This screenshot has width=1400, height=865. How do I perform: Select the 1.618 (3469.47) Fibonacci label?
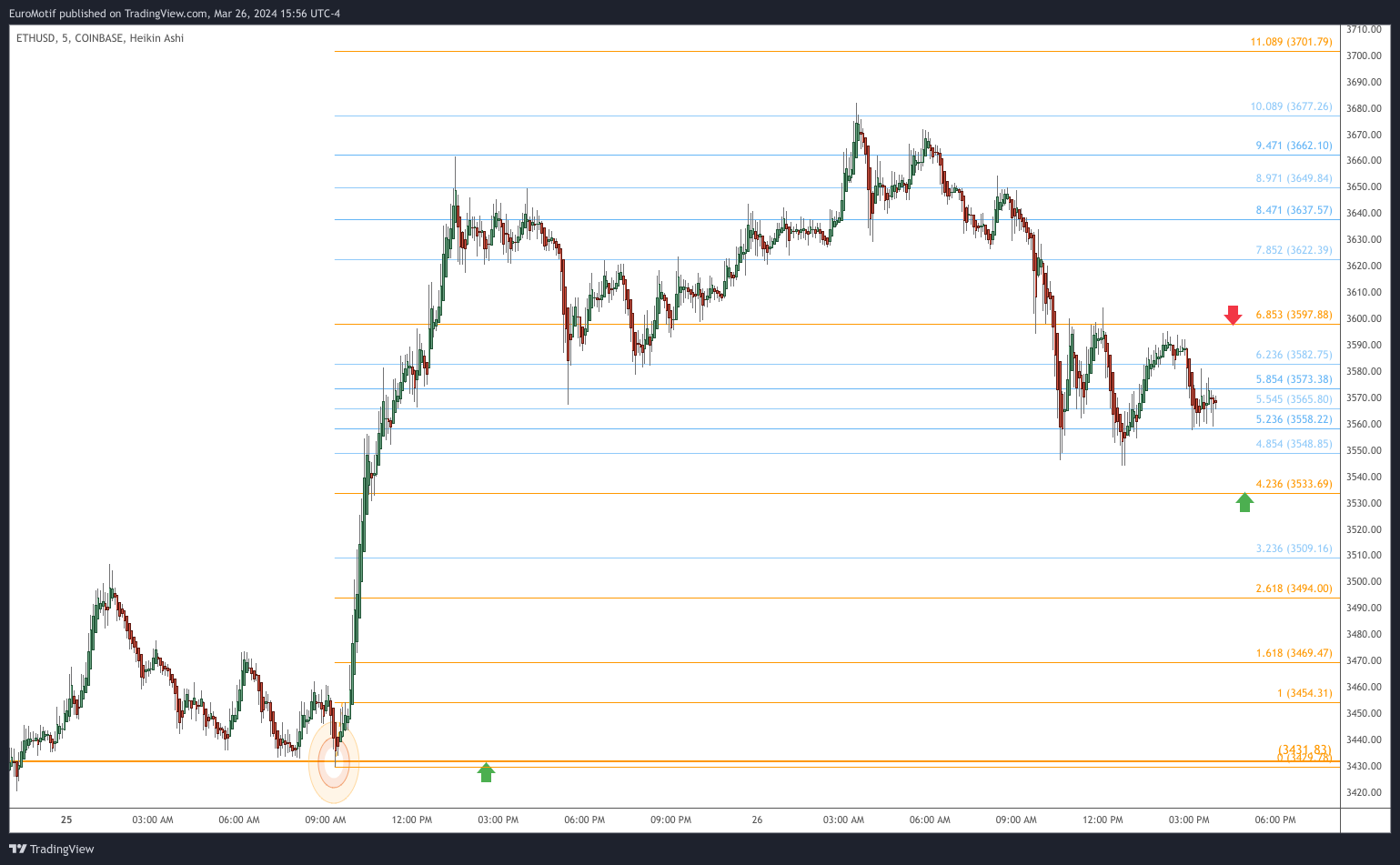click(x=1294, y=653)
